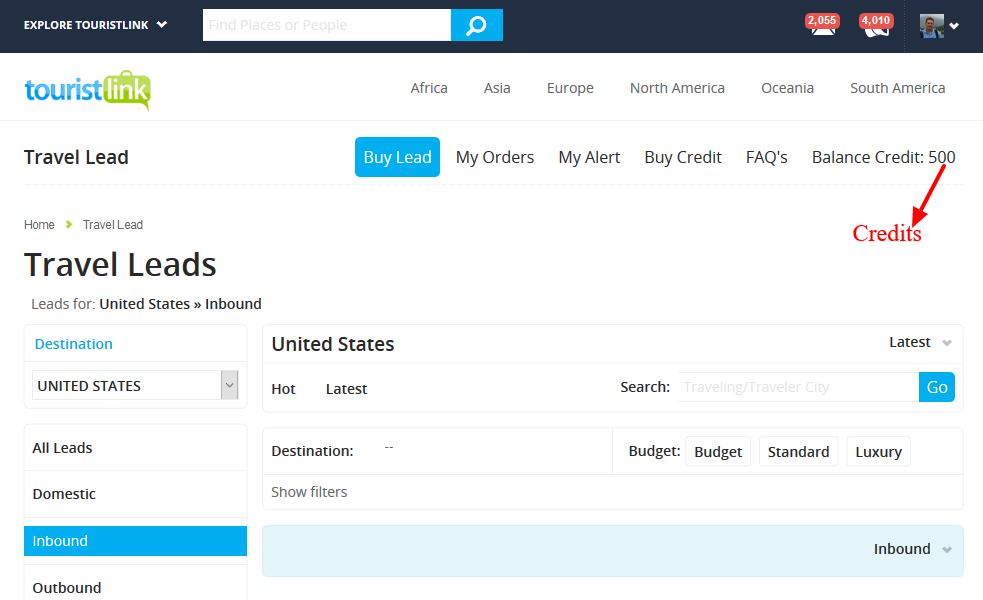Filter by Budget price level
The image size is (983, 600).
(718, 451)
